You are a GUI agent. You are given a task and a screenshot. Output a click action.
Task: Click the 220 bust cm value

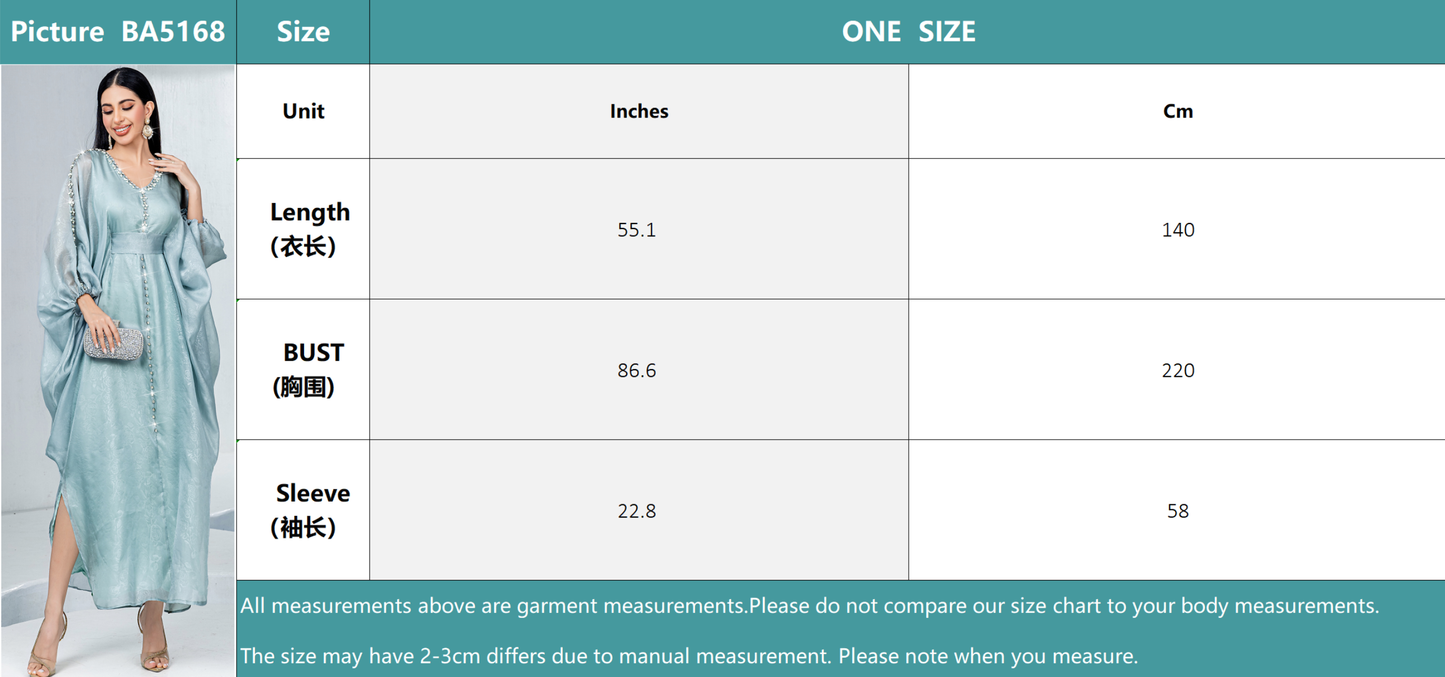coord(1177,370)
